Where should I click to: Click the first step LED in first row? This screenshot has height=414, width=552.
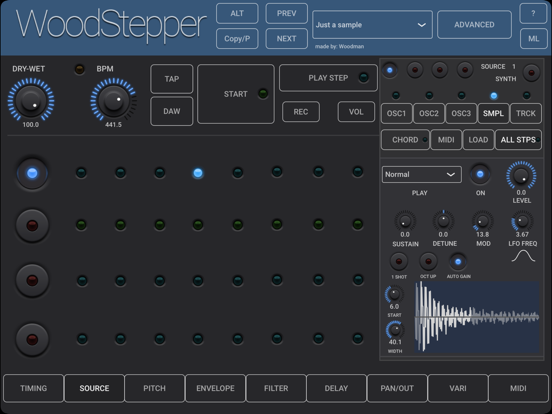[x=81, y=172]
